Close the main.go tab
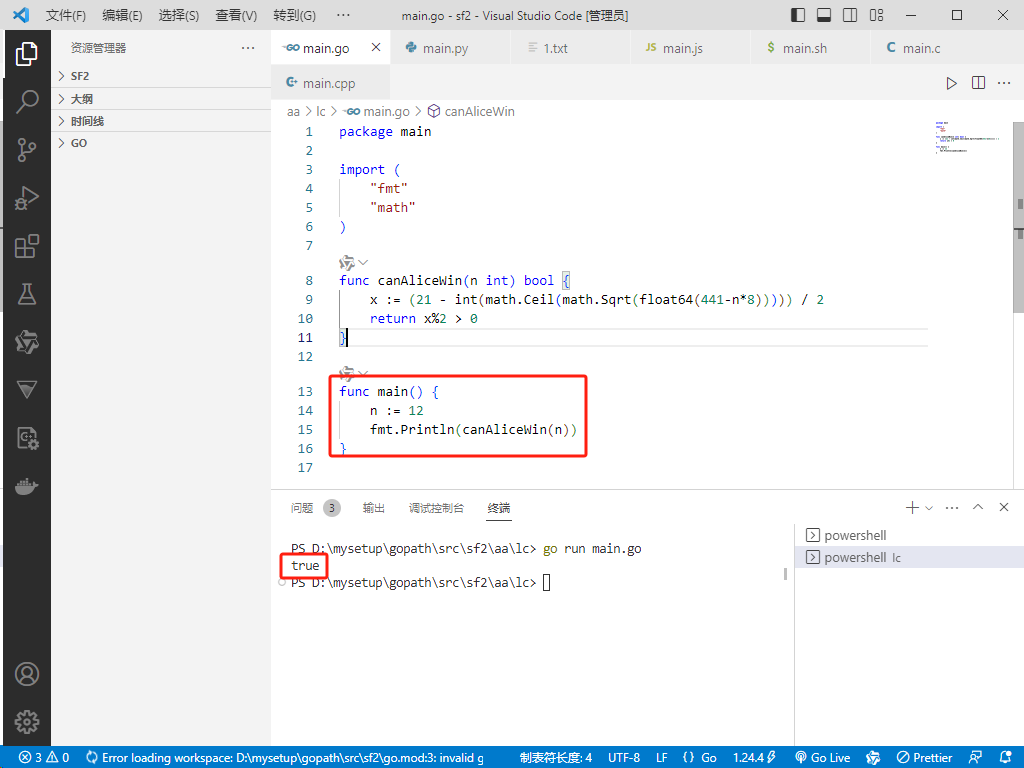Viewport: 1024px width, 768px height. (376, 47)
